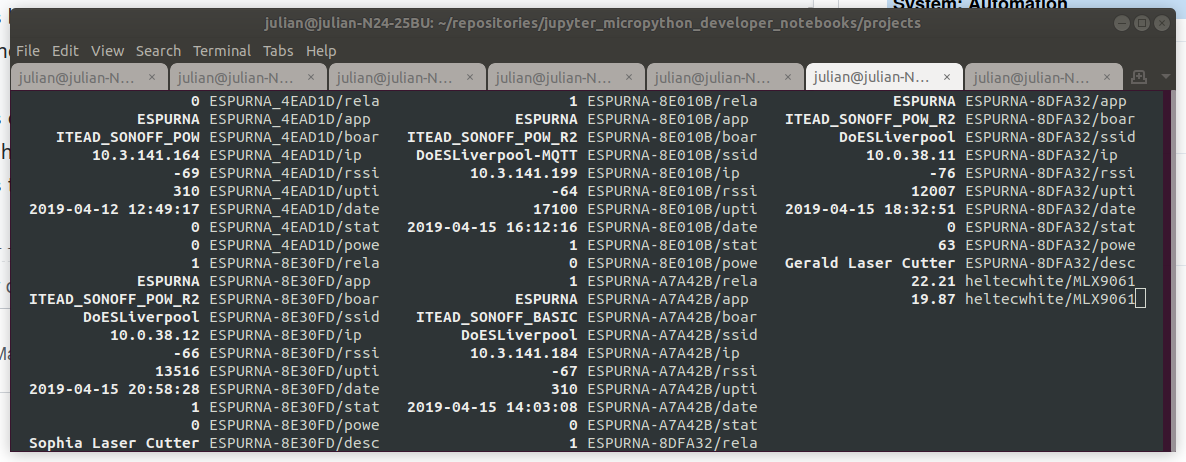Click the topic ESPURNA-8DFA32/rela

click(x=672, y=443)
